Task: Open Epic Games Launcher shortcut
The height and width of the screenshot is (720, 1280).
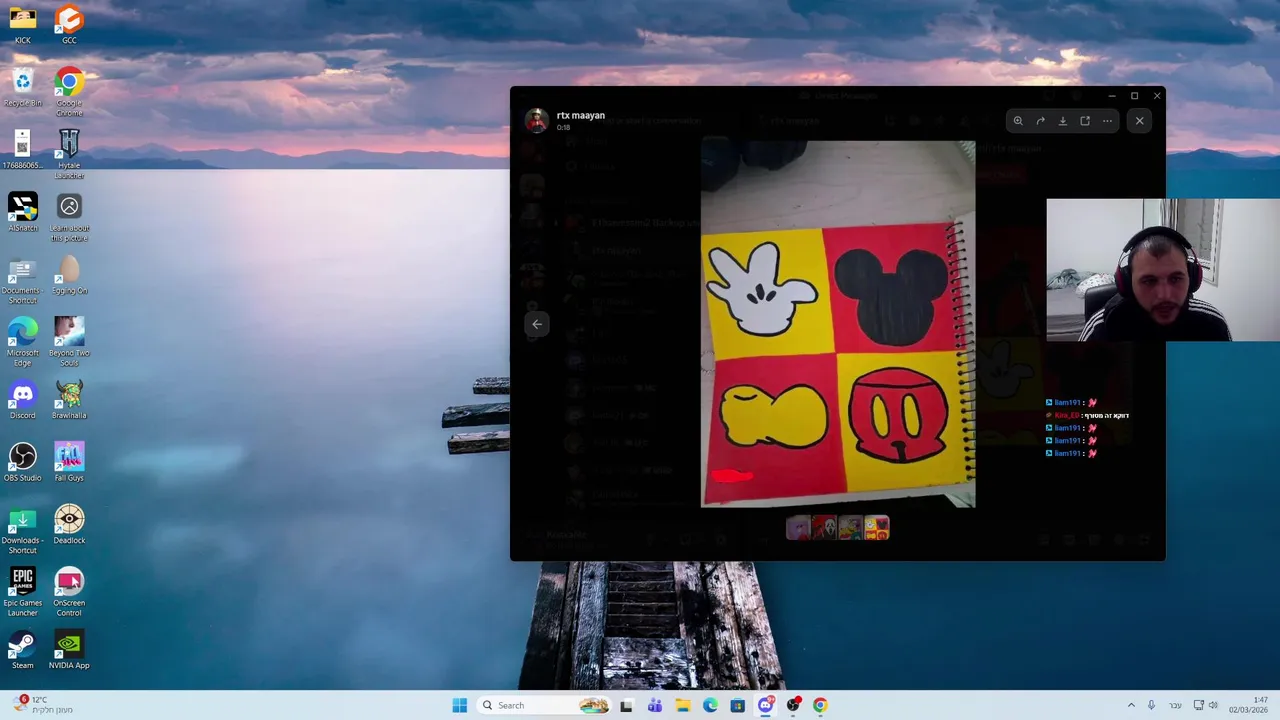Action: click(22, 591)
